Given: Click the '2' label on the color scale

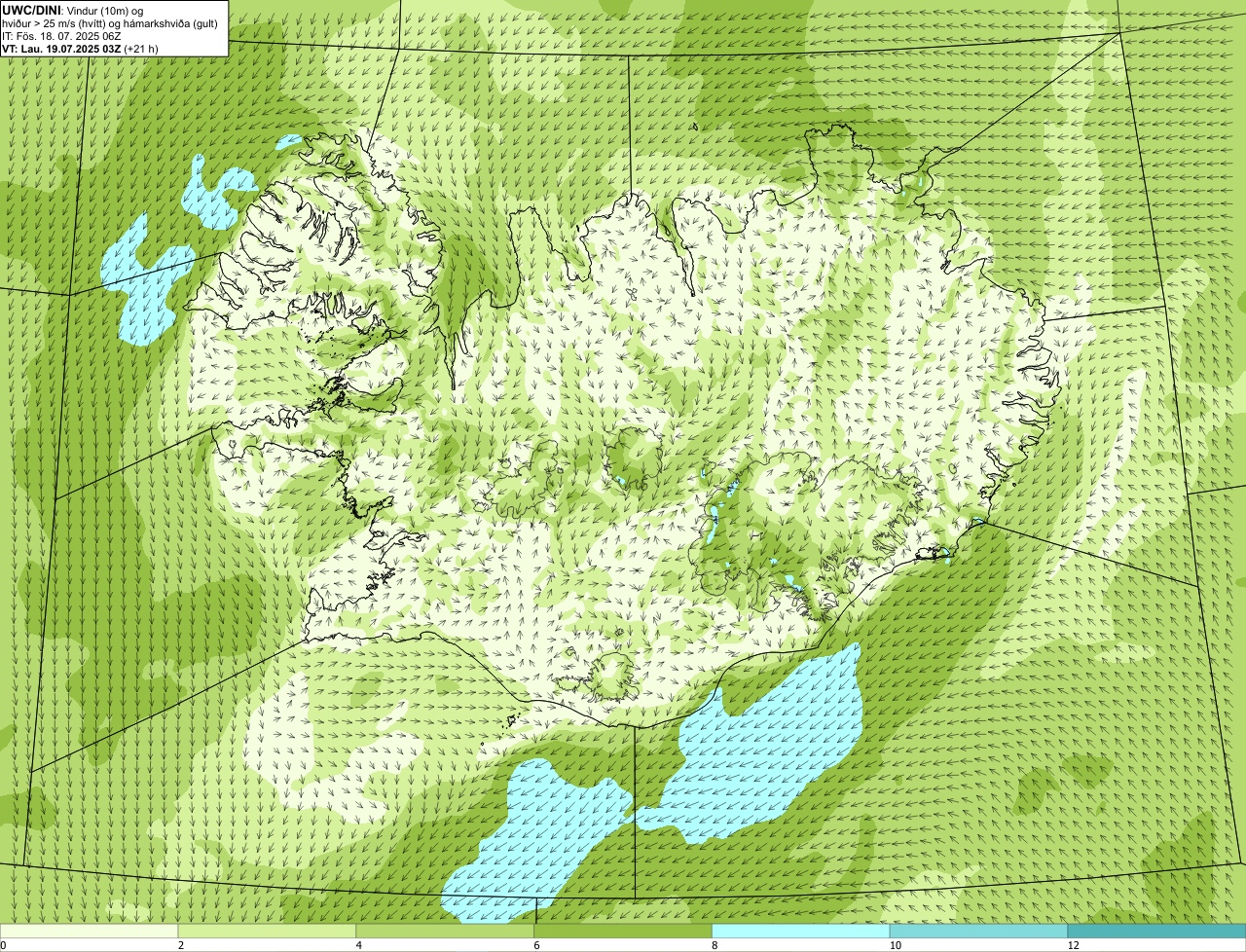Looking at the screenshot, I should point(181,945).
